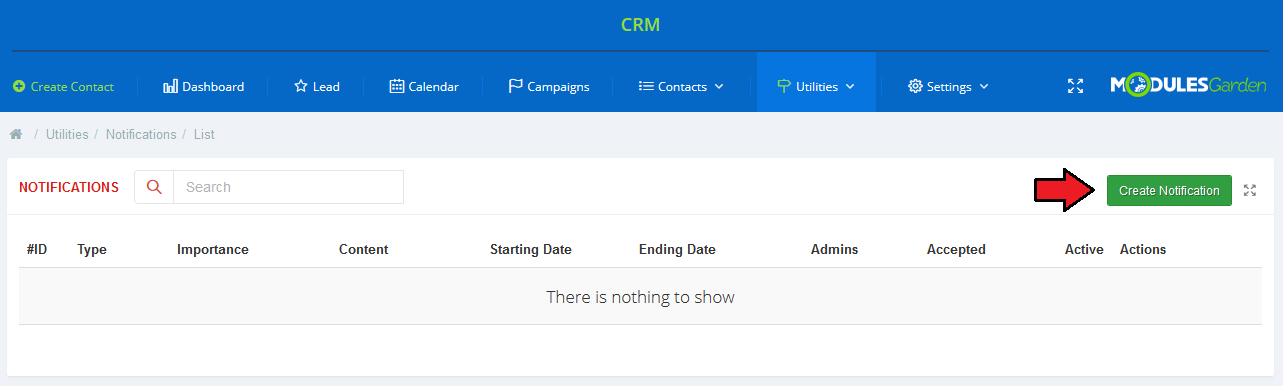Screen dimensions: 1283x386
Task: Click Utilities in the breadcrumb
Action: pyautogui.click(x=67, y=134)
